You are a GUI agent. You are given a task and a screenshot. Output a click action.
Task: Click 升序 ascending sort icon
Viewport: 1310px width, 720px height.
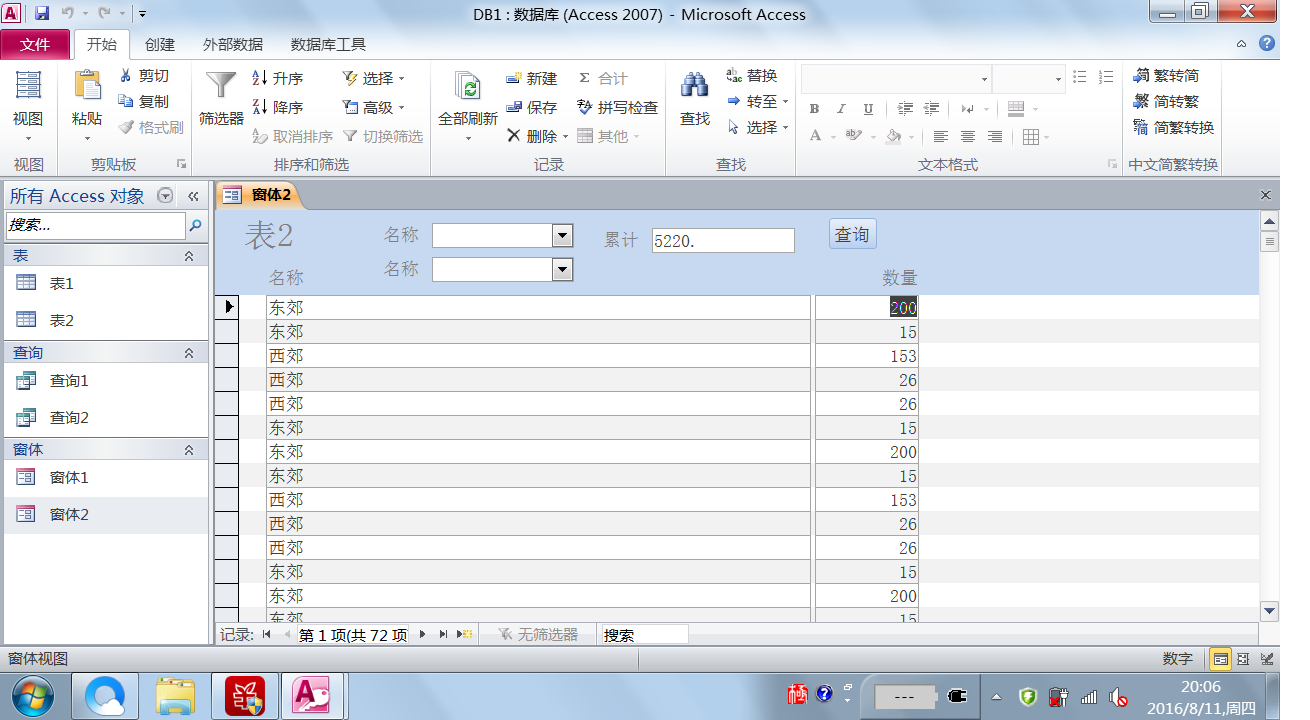(x=260, y=78)
